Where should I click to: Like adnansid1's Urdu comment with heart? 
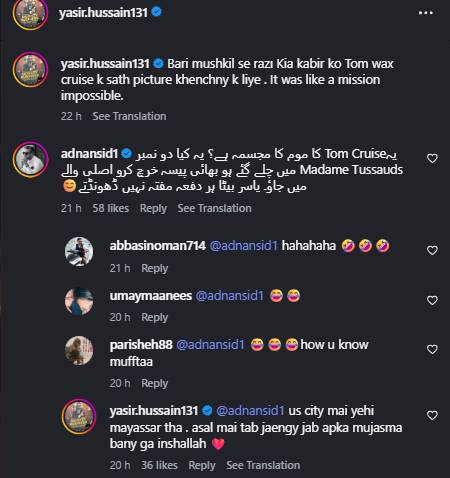432,158
